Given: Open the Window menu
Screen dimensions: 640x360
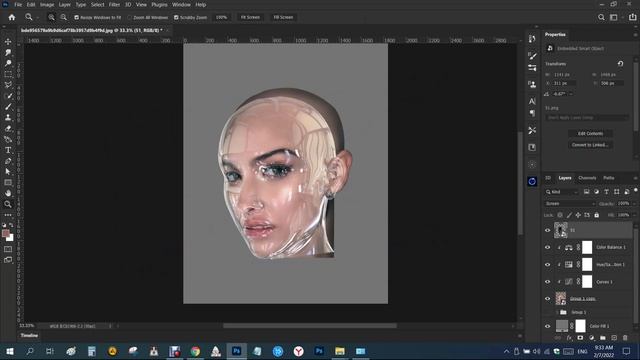Looking at the screenshot, I should tap(181, 4).
